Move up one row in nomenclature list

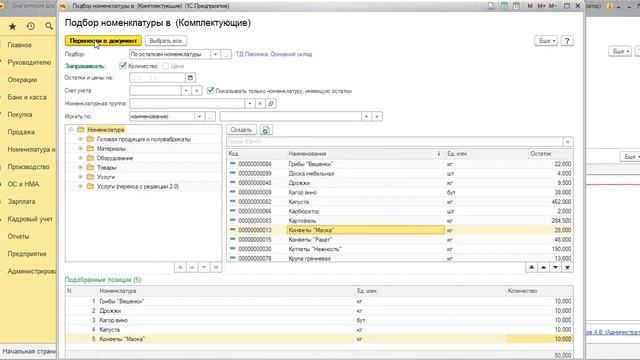pyautogui.click(x=544, y=267)
